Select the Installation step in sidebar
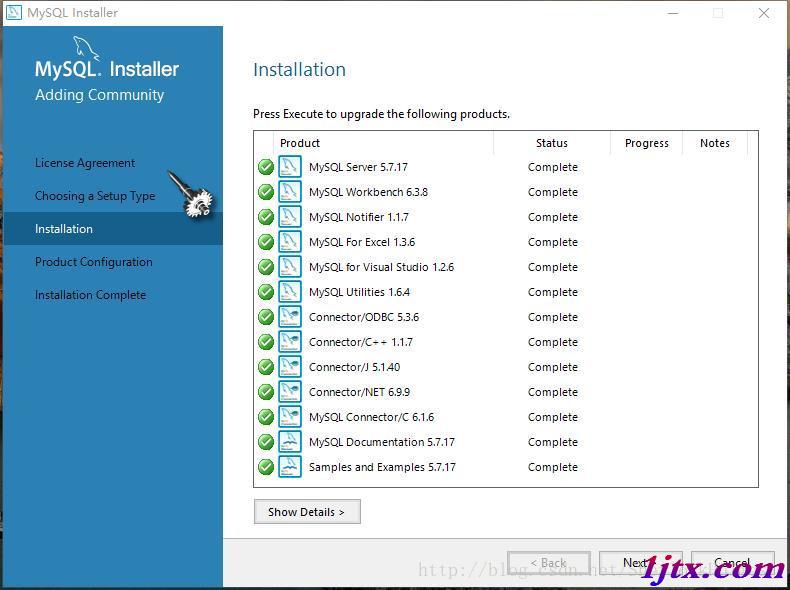This screenshot has width=790, height=590. [113, 229]
